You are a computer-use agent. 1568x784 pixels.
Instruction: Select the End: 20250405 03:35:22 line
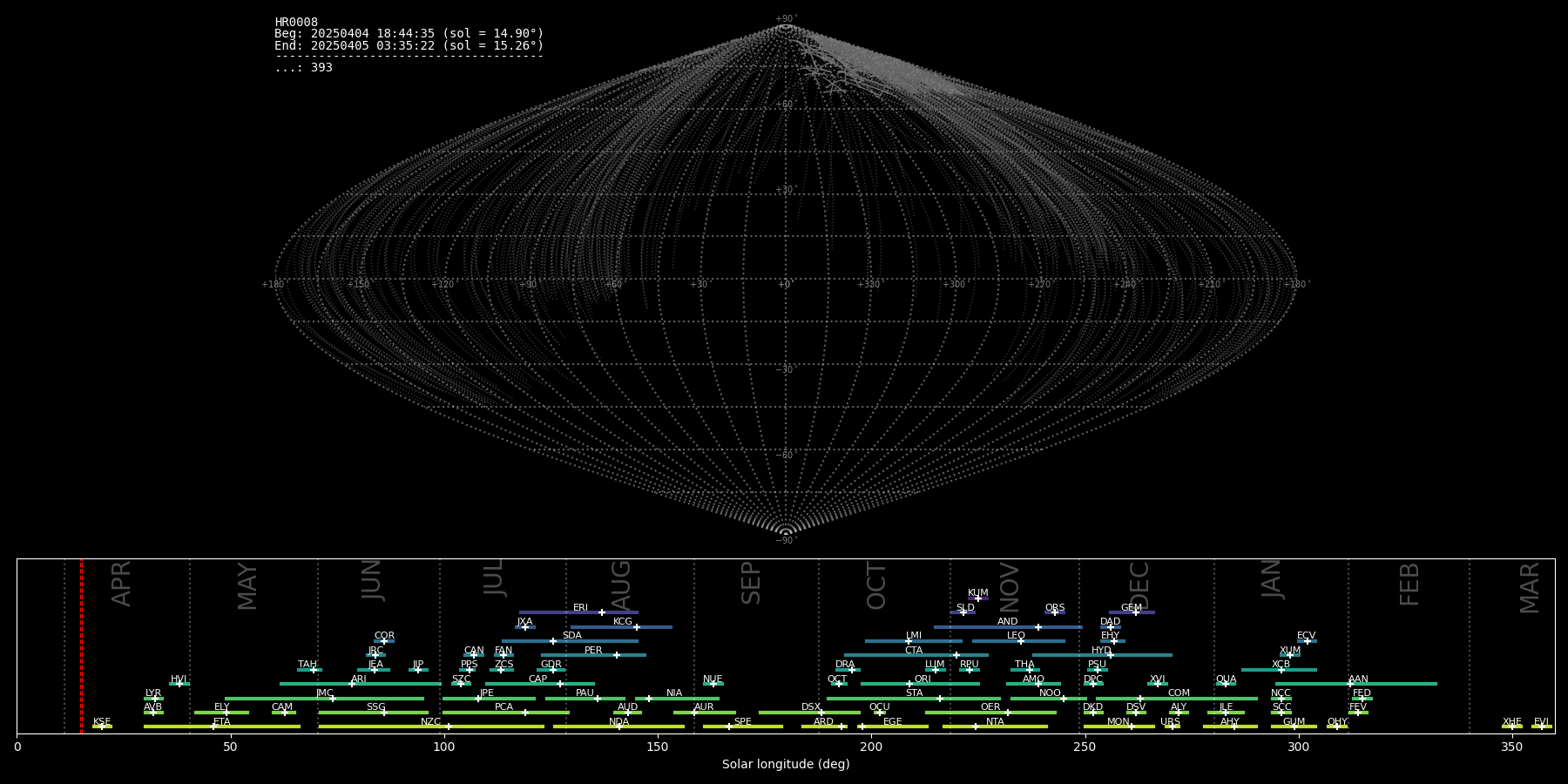click(x=409, y=45)
